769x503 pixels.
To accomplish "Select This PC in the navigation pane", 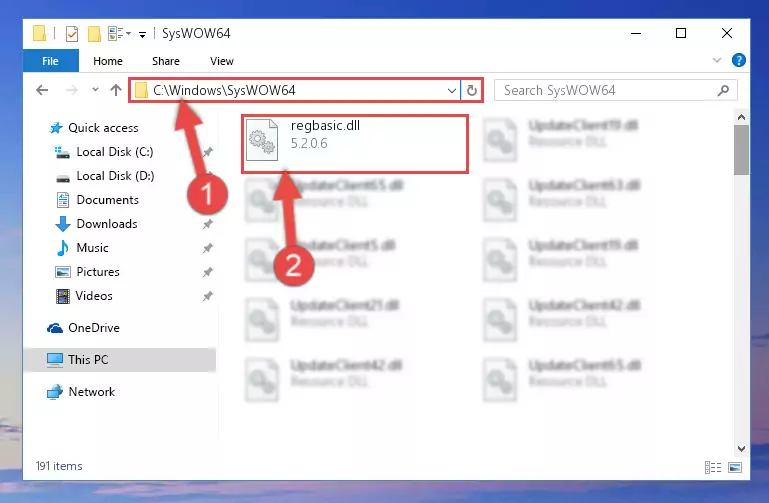I will pos(120,360).
